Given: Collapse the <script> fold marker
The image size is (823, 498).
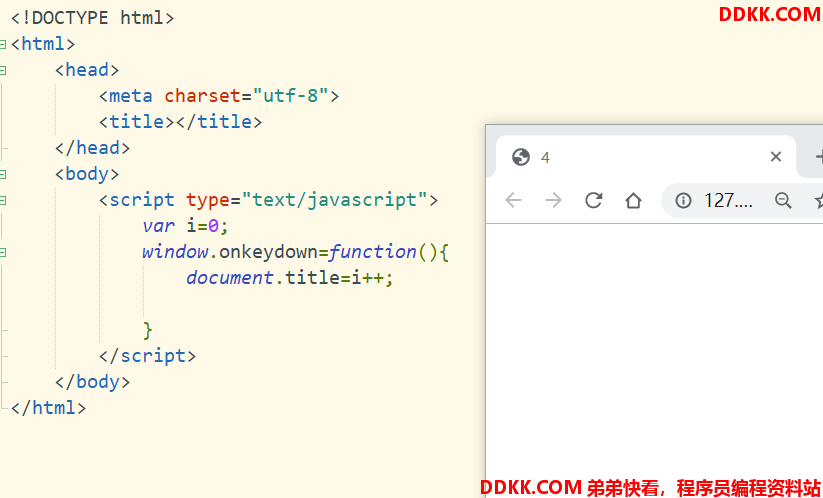Looking at the screenshot, I should pos(3,200).
